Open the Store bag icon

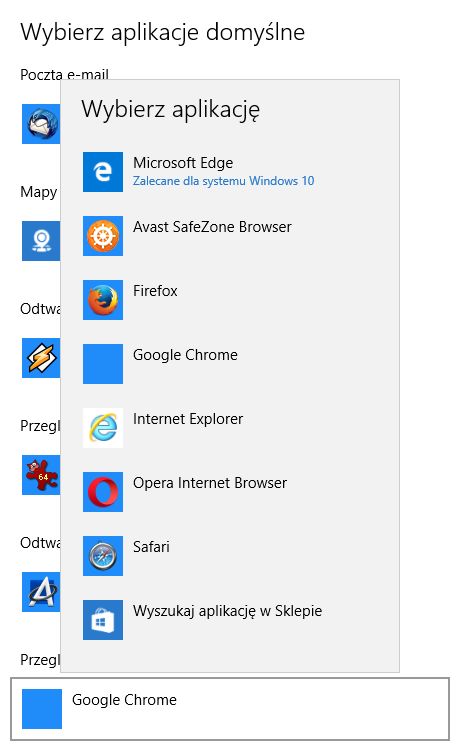click(x=103, y=620)
